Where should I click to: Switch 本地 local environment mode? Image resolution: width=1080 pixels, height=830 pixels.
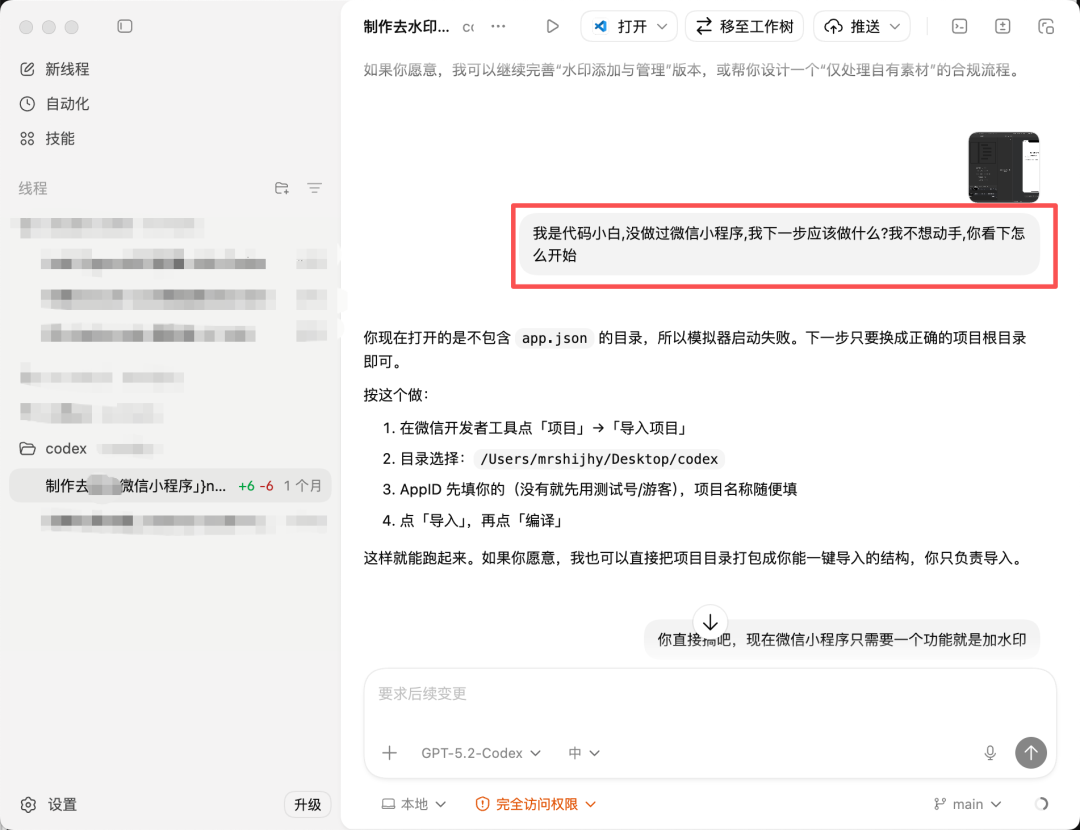click(413, 804)
